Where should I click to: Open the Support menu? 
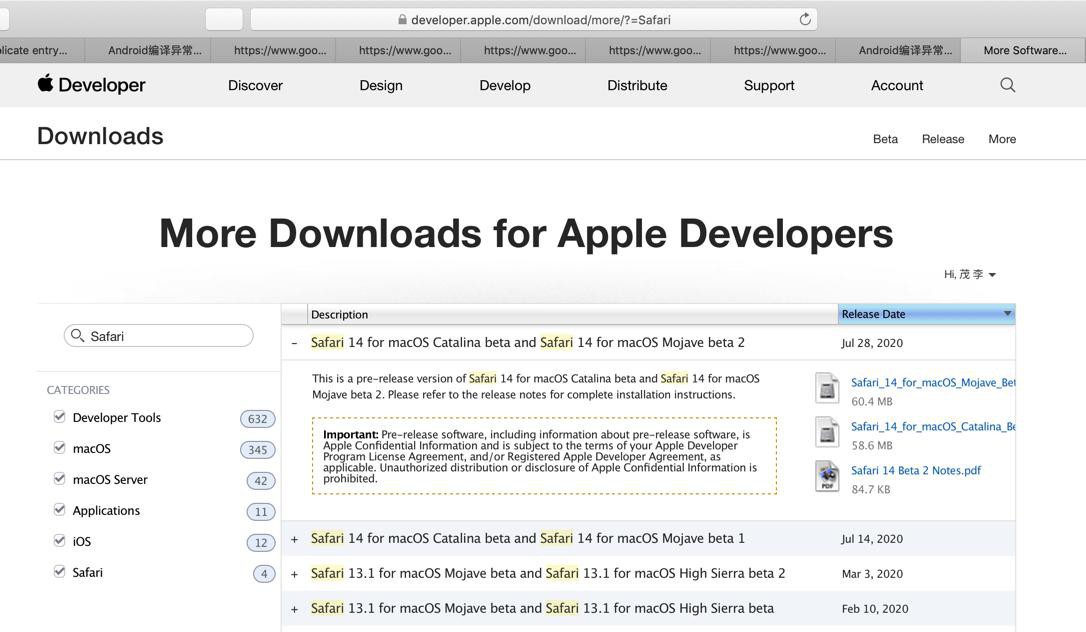769,85
